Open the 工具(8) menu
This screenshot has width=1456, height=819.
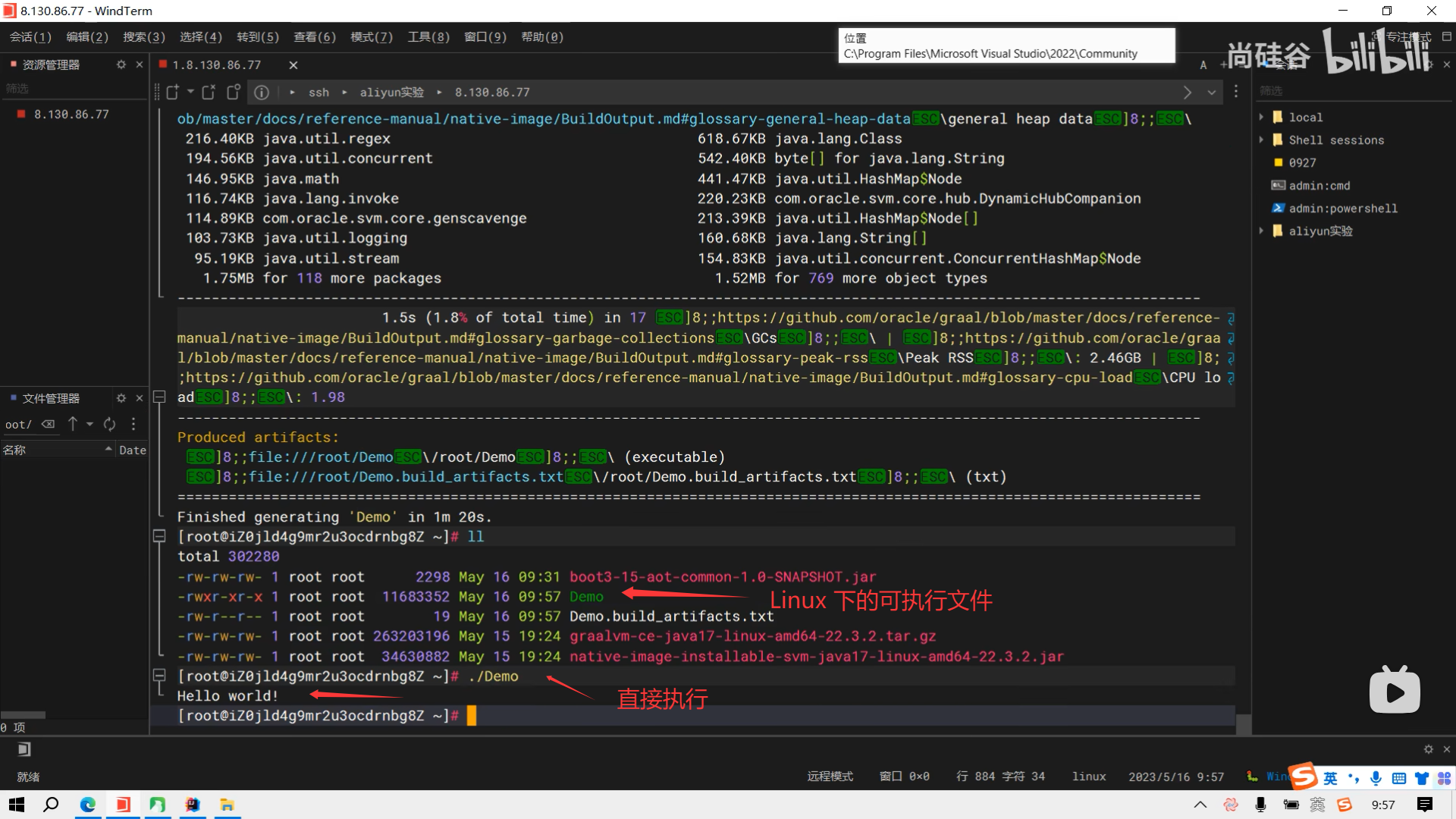click(x=428, y=36)
